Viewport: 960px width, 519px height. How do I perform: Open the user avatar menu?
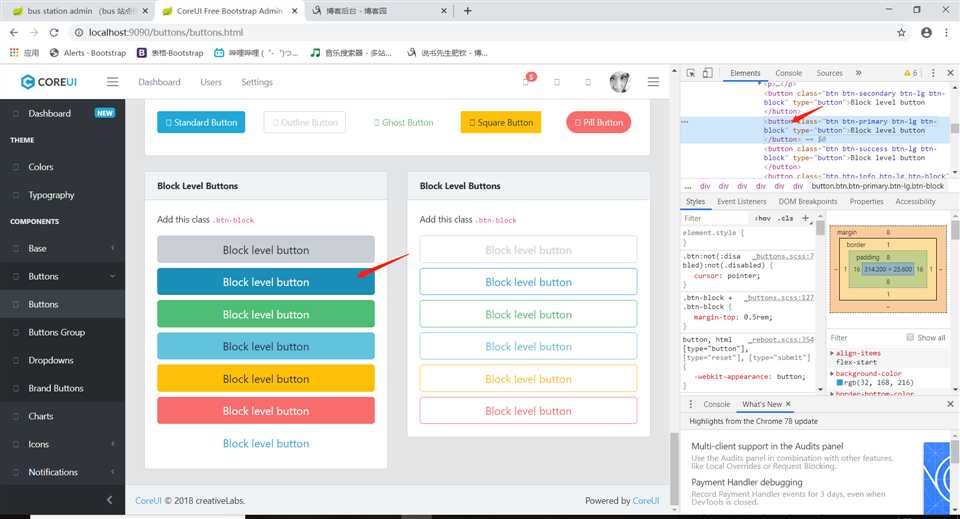coord(620,81)
